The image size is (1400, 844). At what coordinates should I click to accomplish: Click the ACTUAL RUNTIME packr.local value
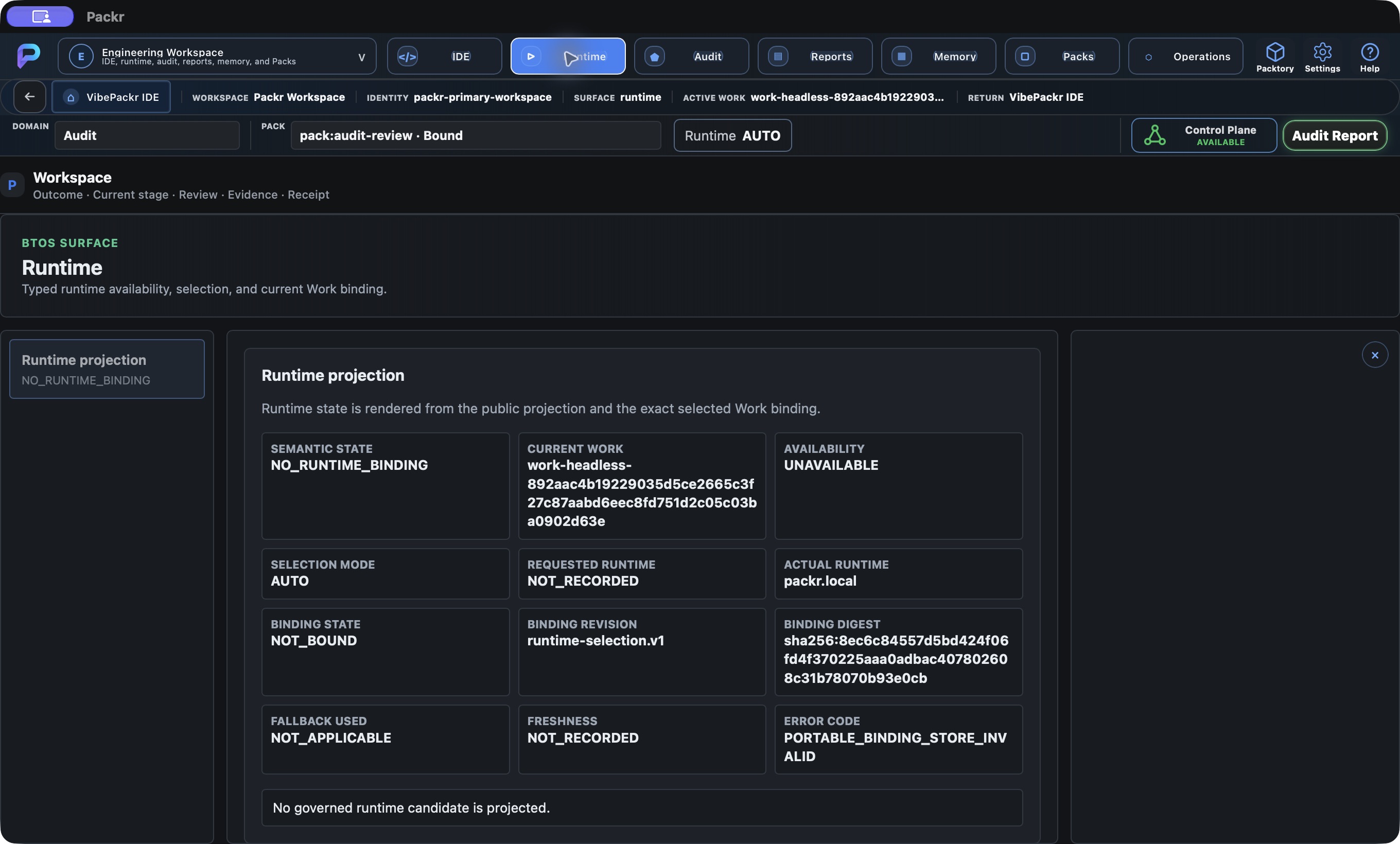[820, 581]
